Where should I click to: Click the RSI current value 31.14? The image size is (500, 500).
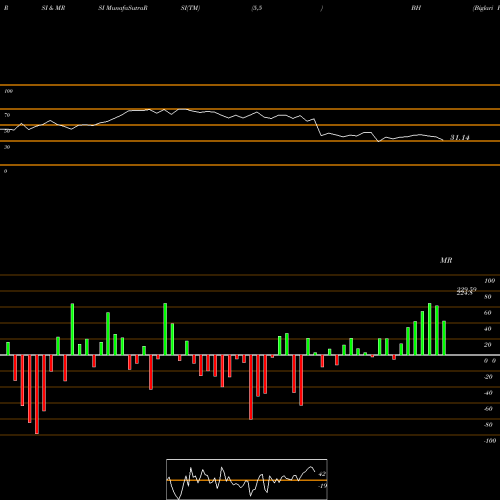tap(460, 137)
